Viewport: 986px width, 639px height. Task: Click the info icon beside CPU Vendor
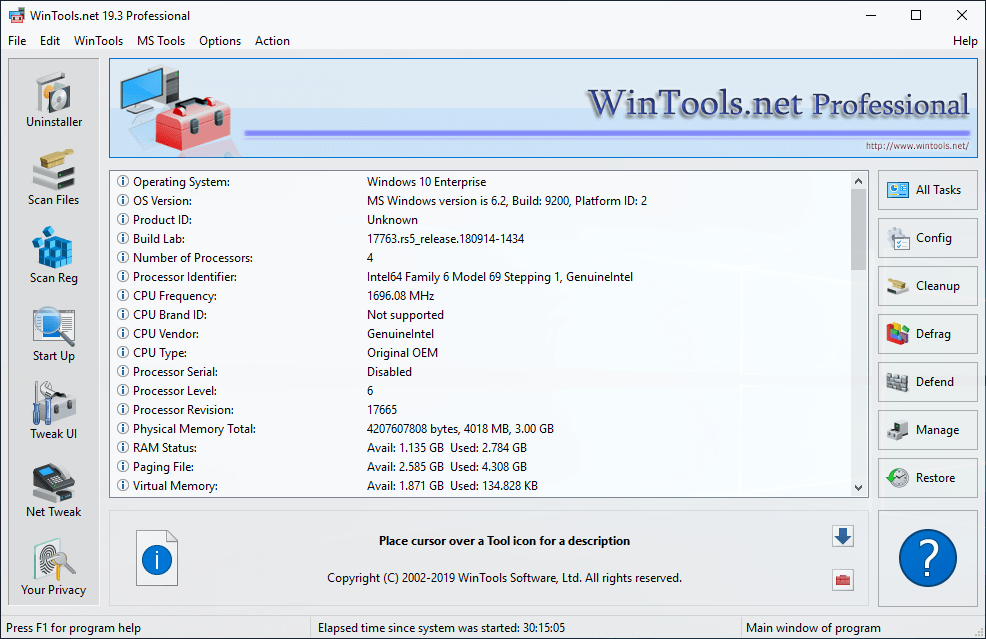click(x=123, y=333)
